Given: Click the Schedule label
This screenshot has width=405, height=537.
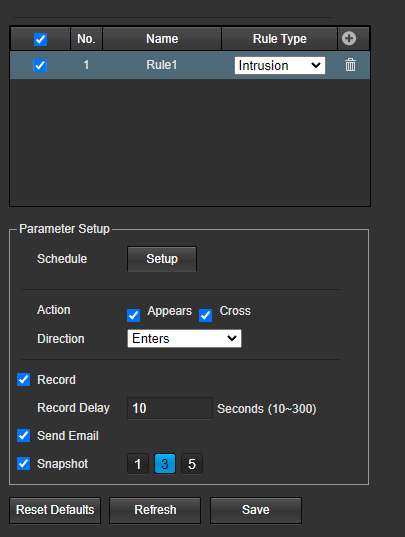Looking at the screenshot, I should 62,259.
